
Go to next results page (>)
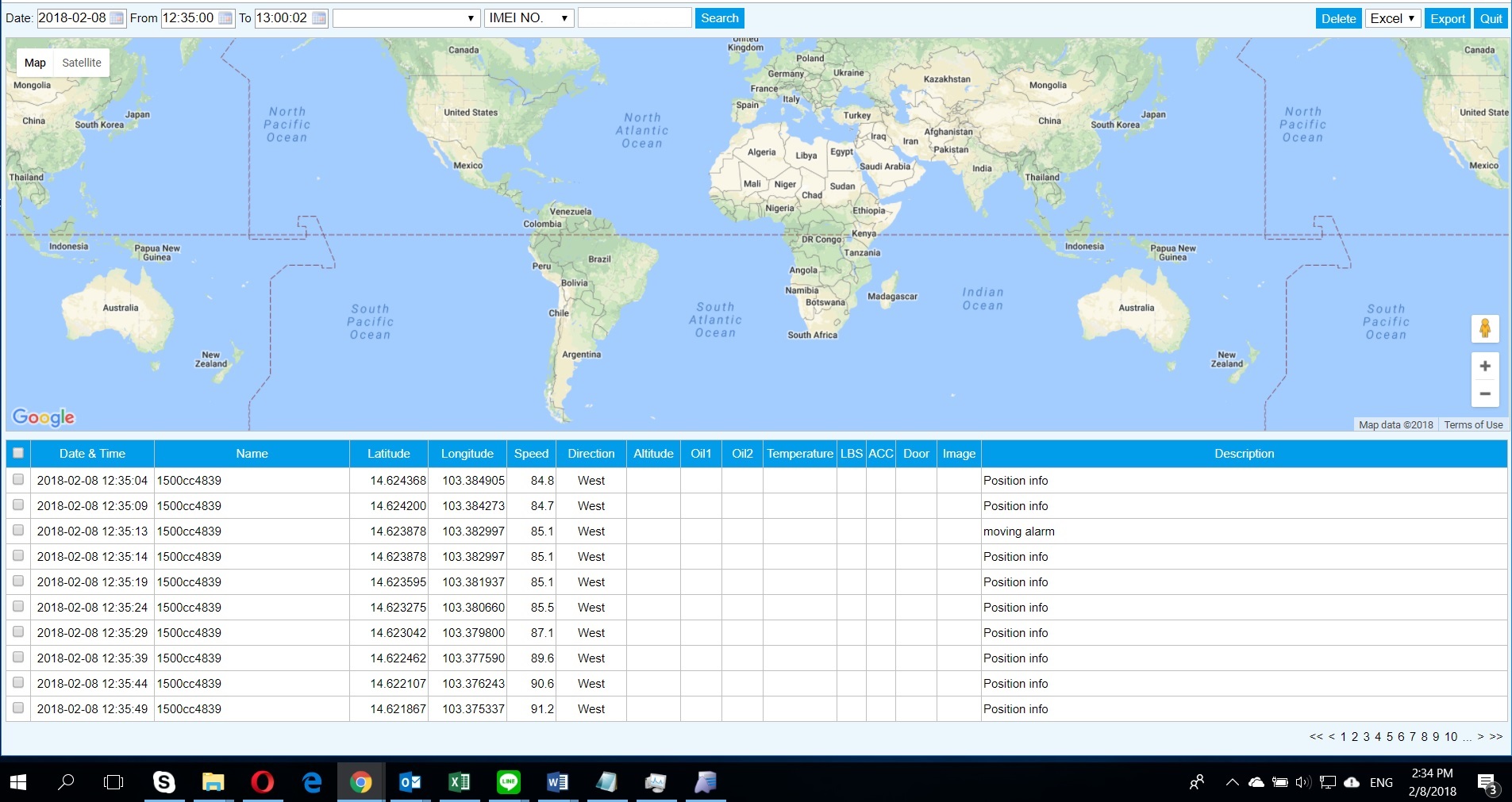[x=1480, y=737]
